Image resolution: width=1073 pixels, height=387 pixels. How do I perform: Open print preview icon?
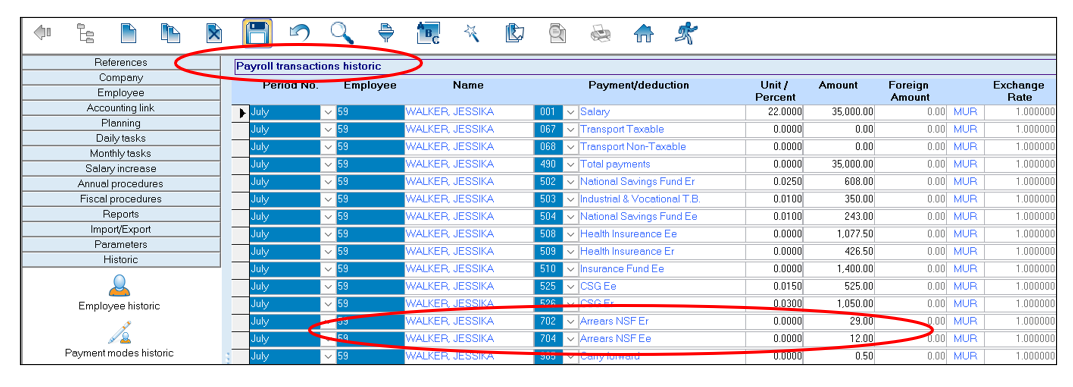557,33
